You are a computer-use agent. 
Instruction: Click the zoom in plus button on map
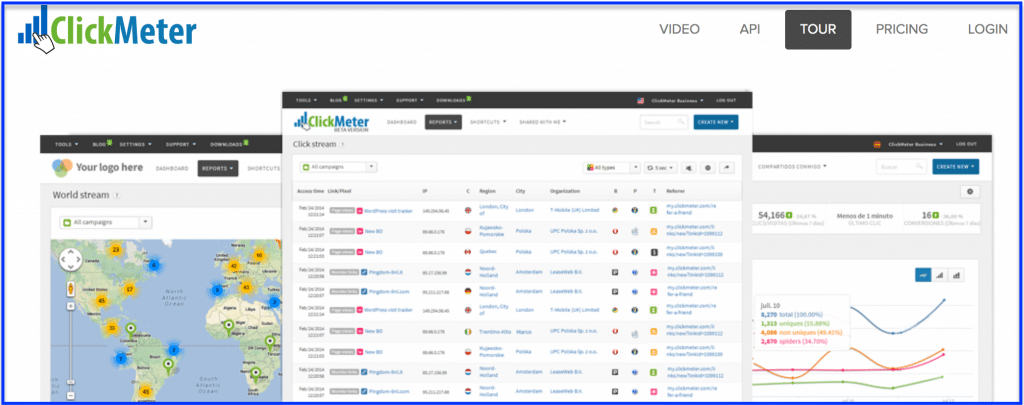tap(70, 305)
